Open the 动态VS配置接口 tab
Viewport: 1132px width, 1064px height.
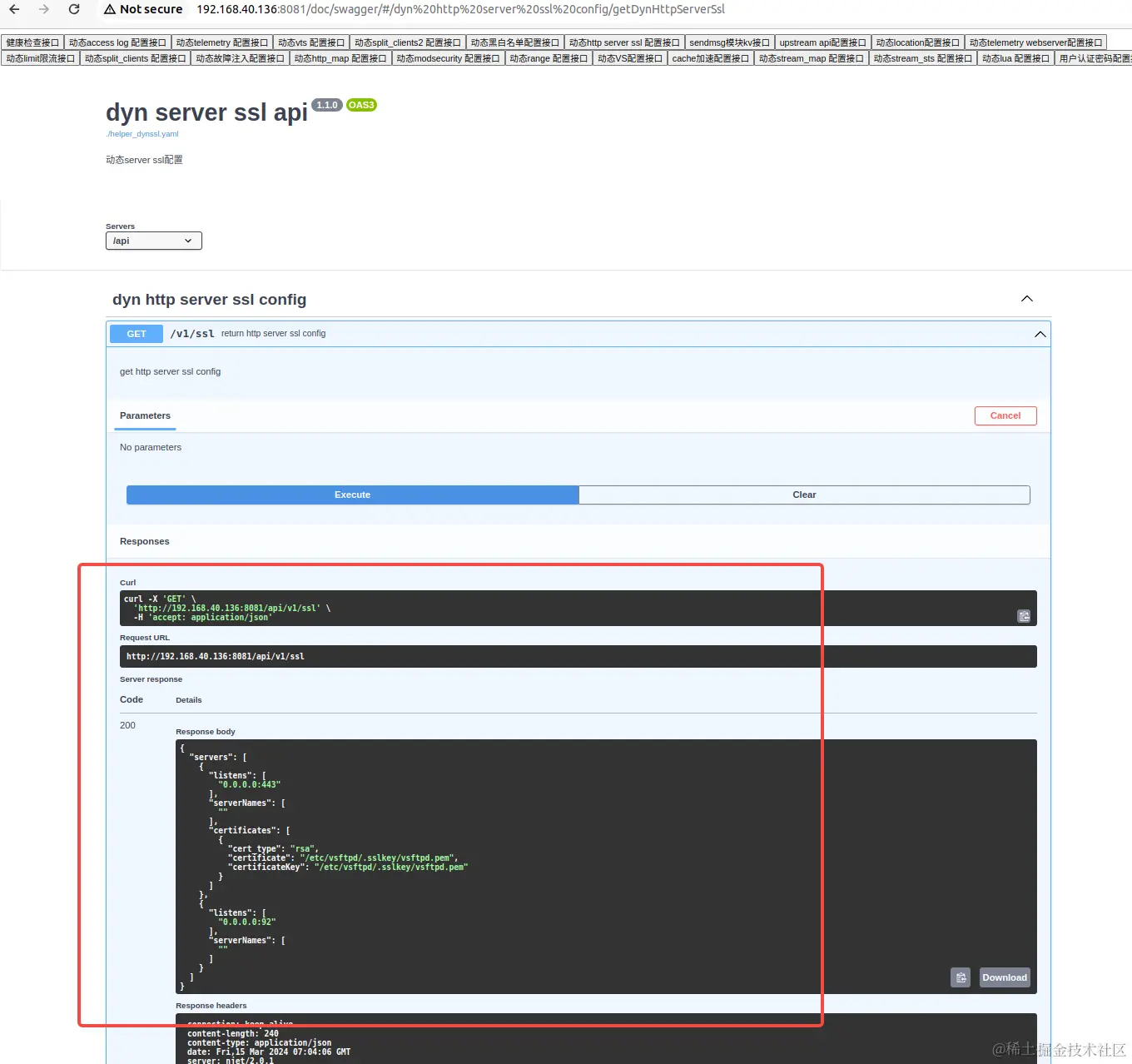point(630,58)
